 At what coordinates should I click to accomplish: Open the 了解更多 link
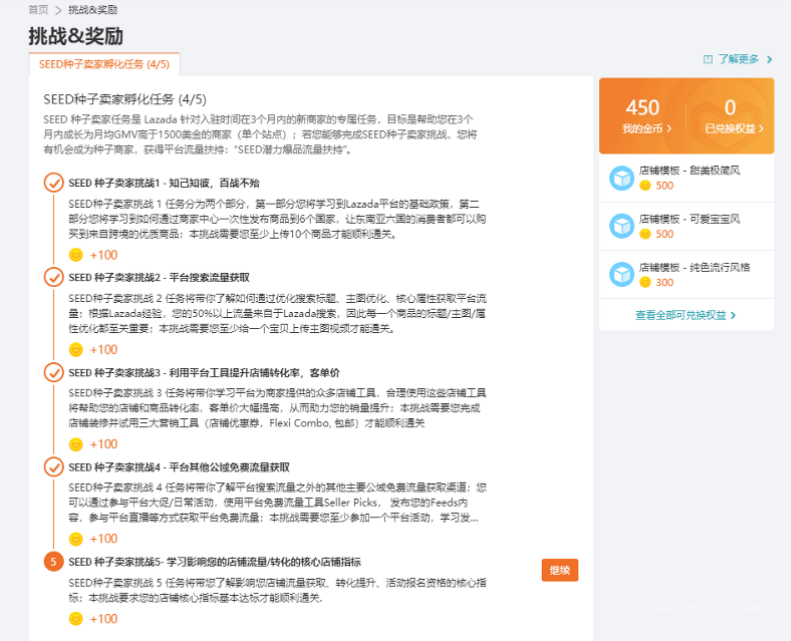tap(739, 59)
